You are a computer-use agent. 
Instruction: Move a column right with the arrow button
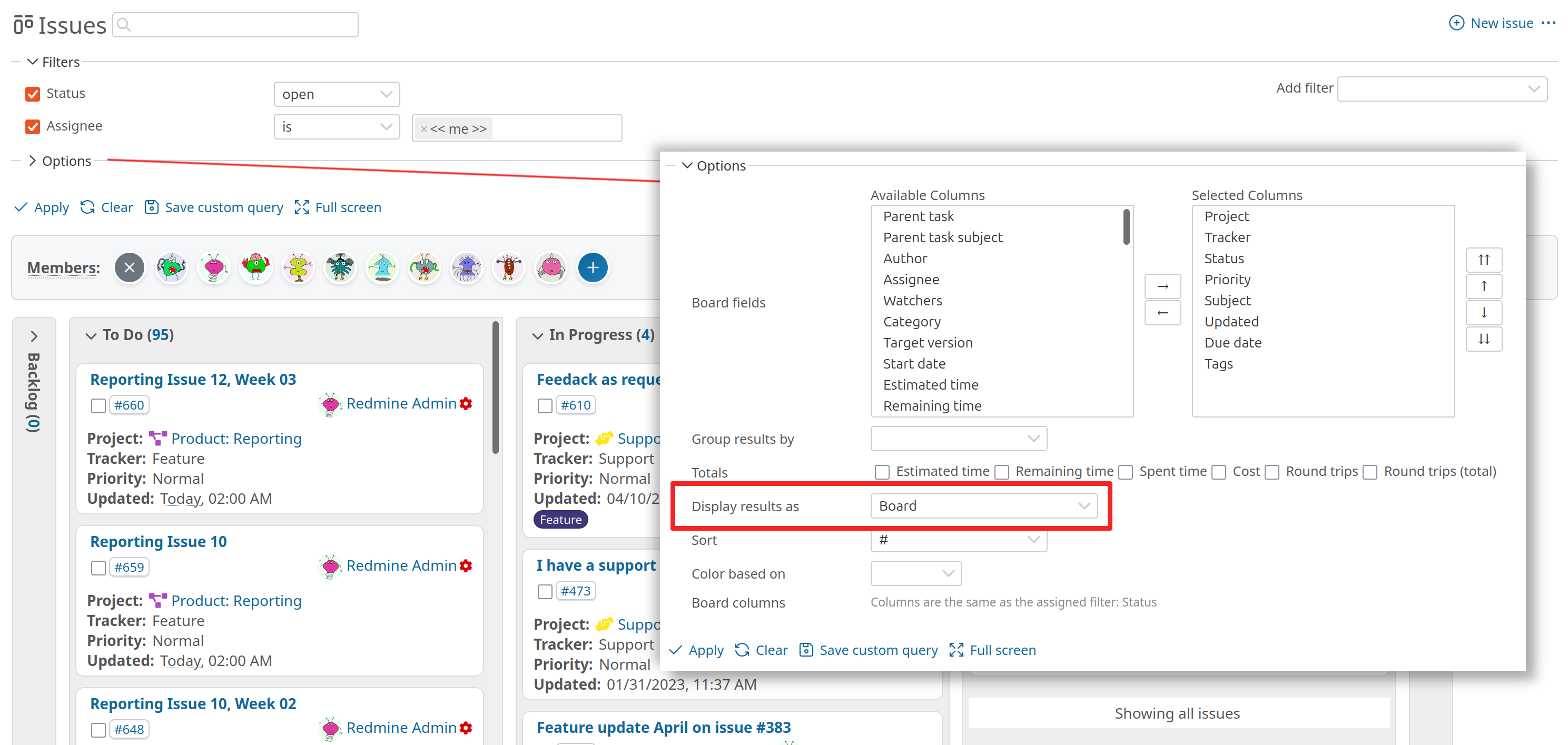[1162, 286]
